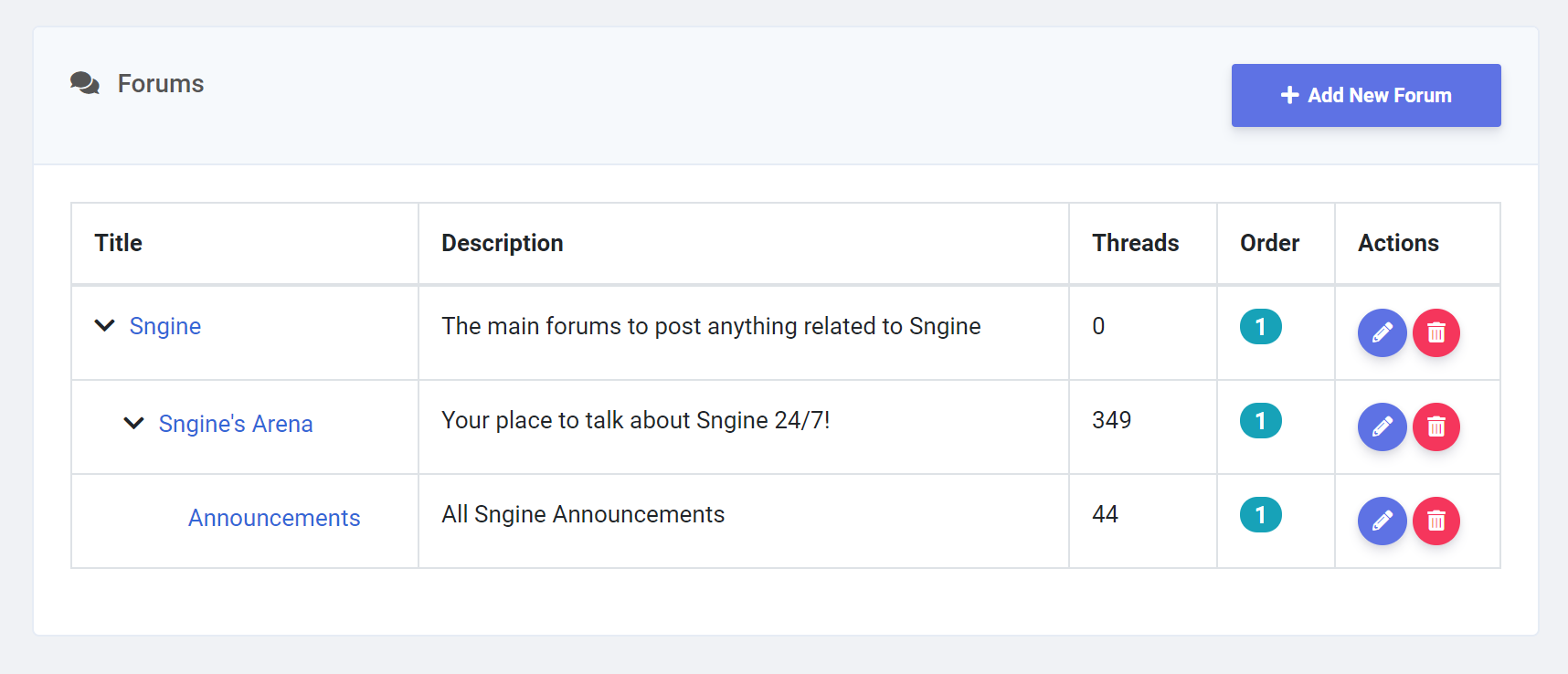The height and width of the screenshot is (674, 1568).
Task: Click thread count 0 in Sngine row
Action: (x=1098, y=326)
